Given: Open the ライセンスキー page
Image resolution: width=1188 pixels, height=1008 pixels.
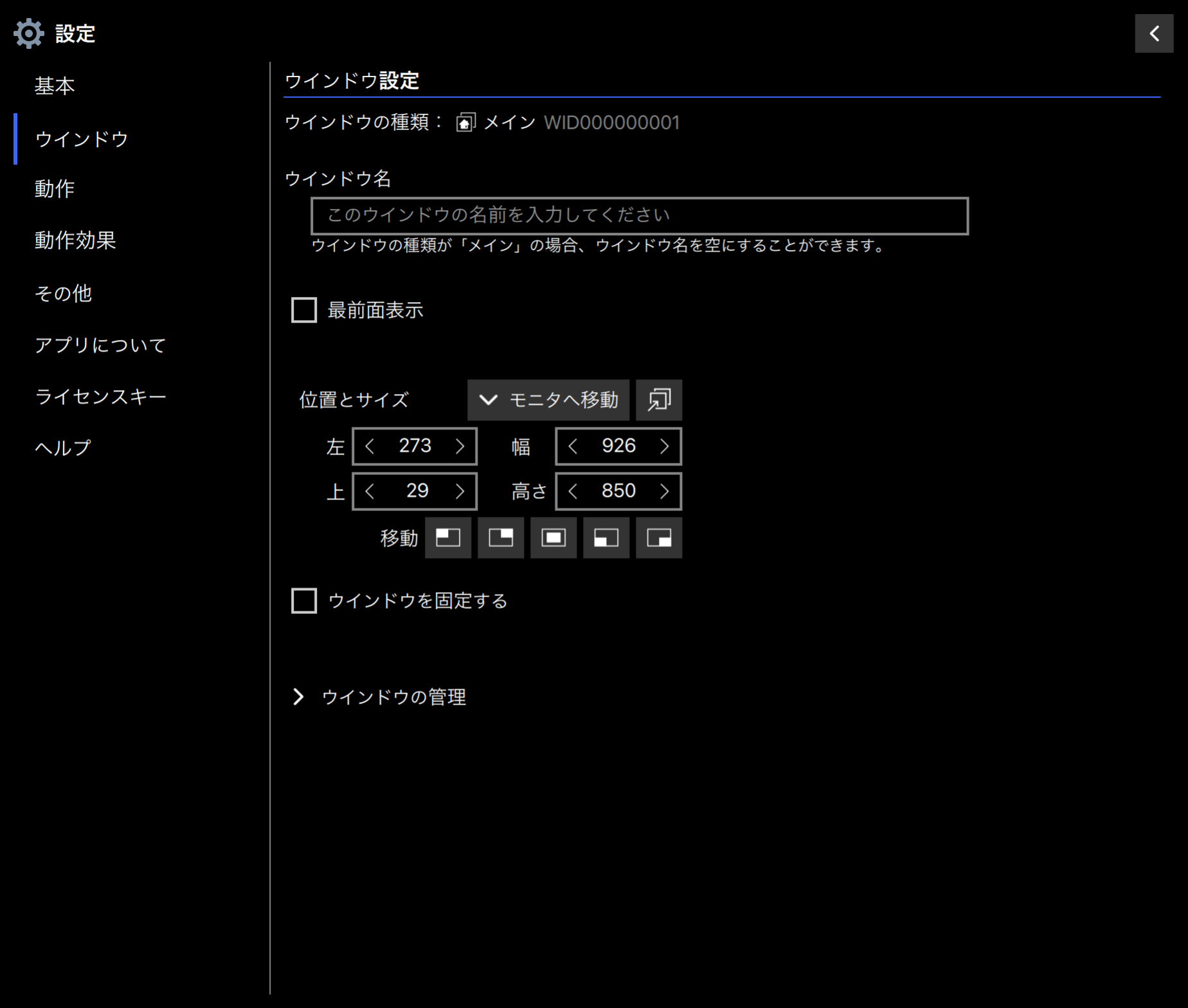Looking at the screenshot, I should [101, 397].
